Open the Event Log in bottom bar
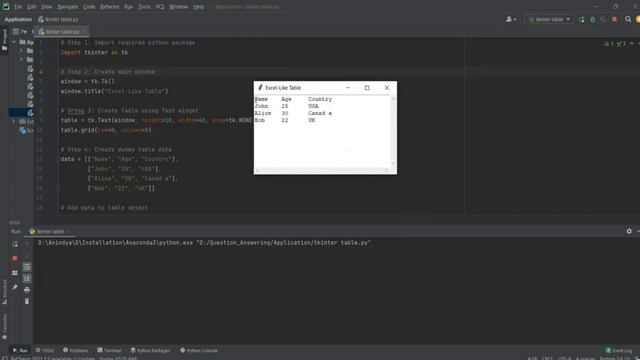 (619, 350)
